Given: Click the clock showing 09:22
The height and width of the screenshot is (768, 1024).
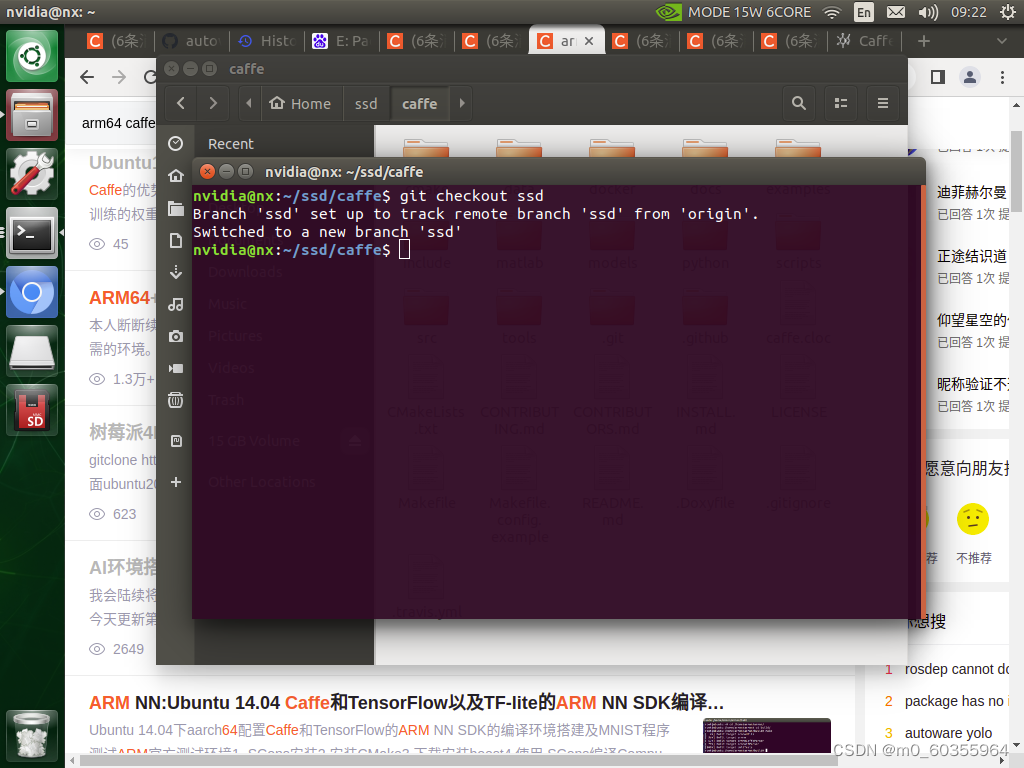Looking at the screenshot, I should (x=968, y=12).
